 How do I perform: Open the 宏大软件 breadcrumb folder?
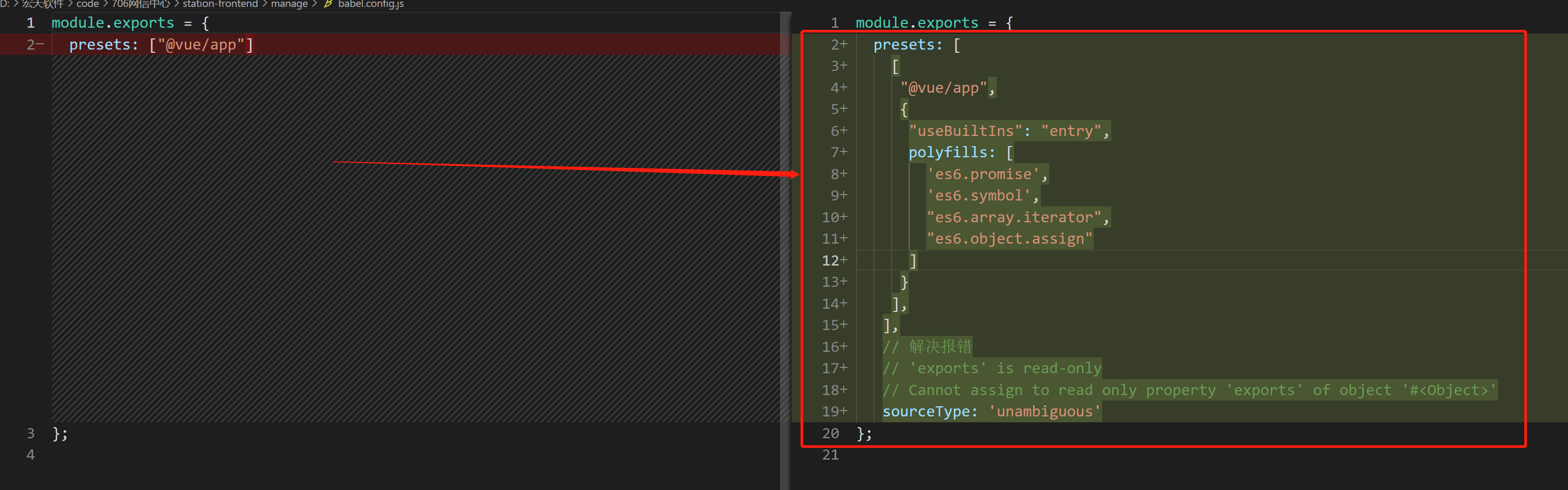43,4
